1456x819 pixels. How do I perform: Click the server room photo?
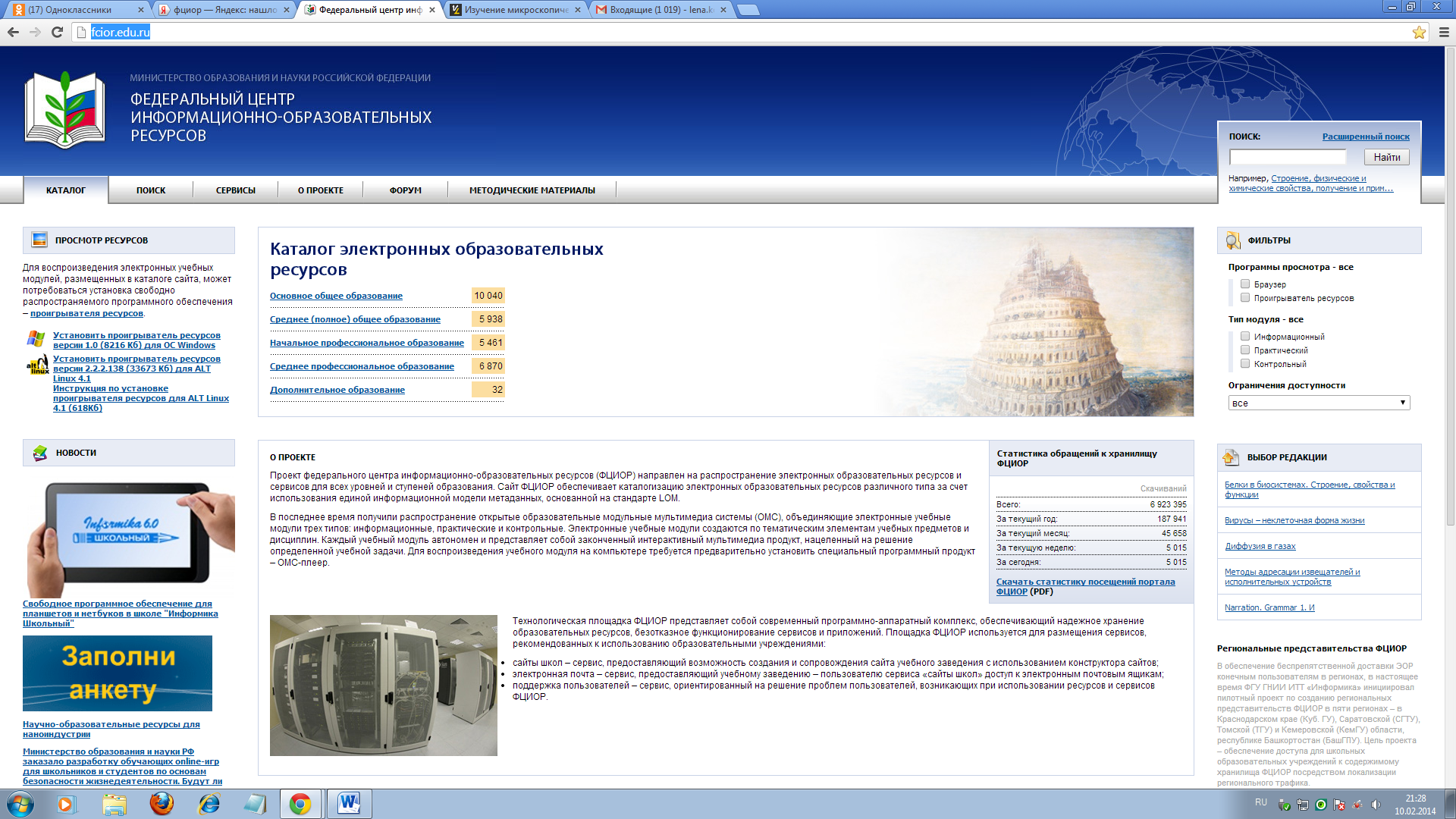tap(384, 686)
